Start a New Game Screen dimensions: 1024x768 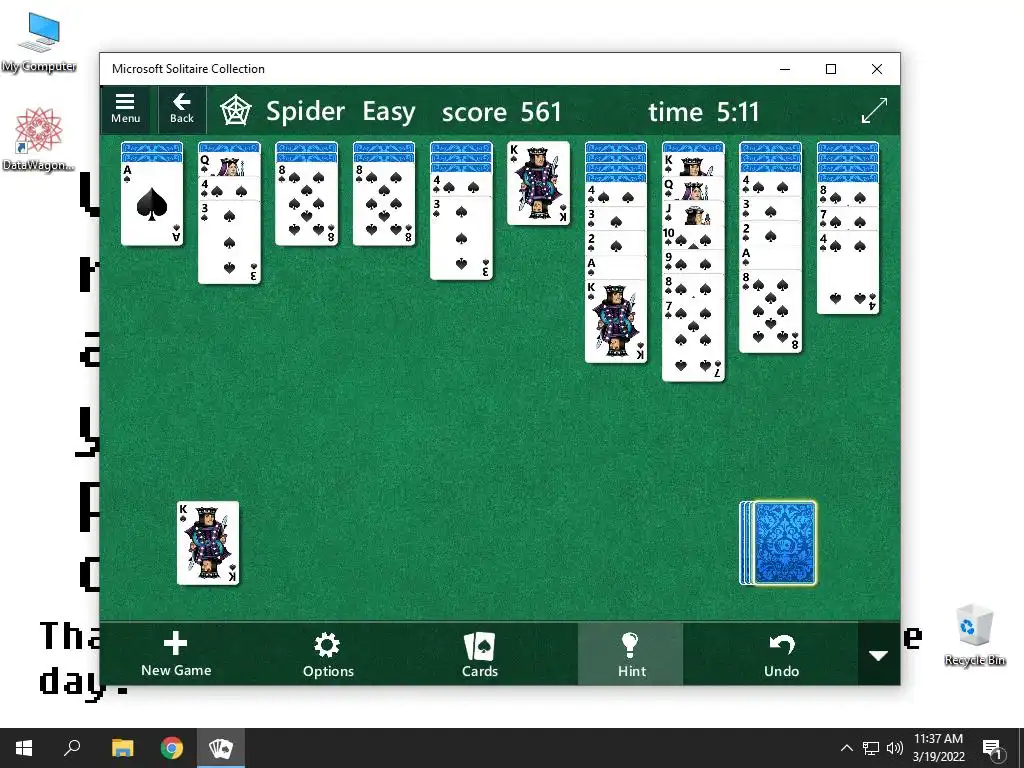pos(176,654)
